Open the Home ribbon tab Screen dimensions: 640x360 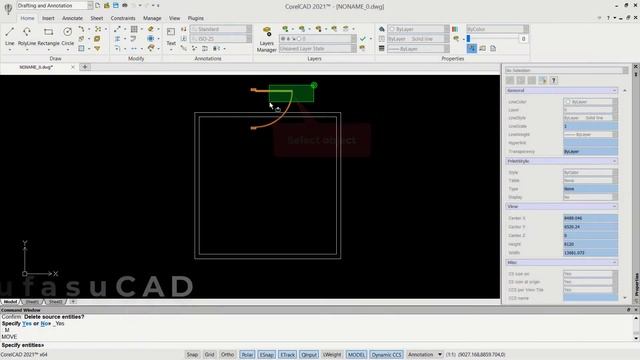click(x=27, y=18)
